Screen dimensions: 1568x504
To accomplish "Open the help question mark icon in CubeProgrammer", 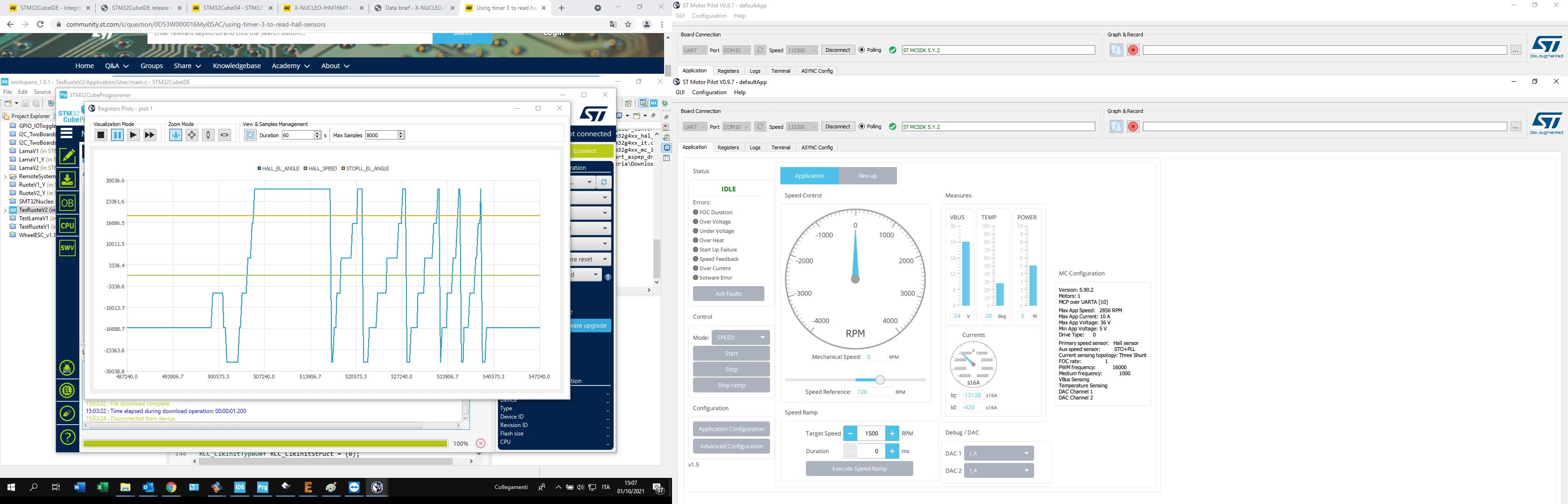I will pyautogui.click(x=68, y=436).
